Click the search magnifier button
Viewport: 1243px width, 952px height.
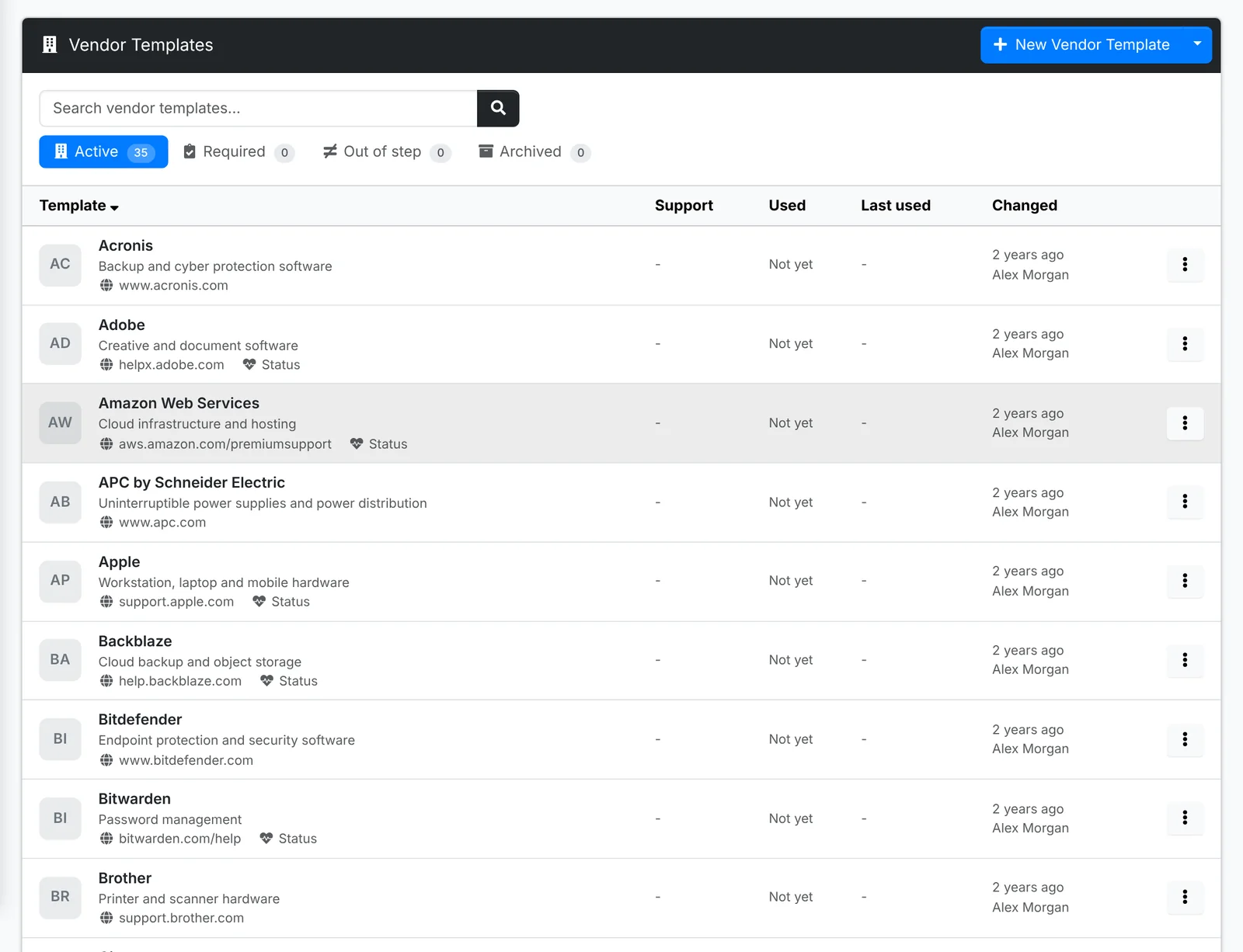coord(498,108)
